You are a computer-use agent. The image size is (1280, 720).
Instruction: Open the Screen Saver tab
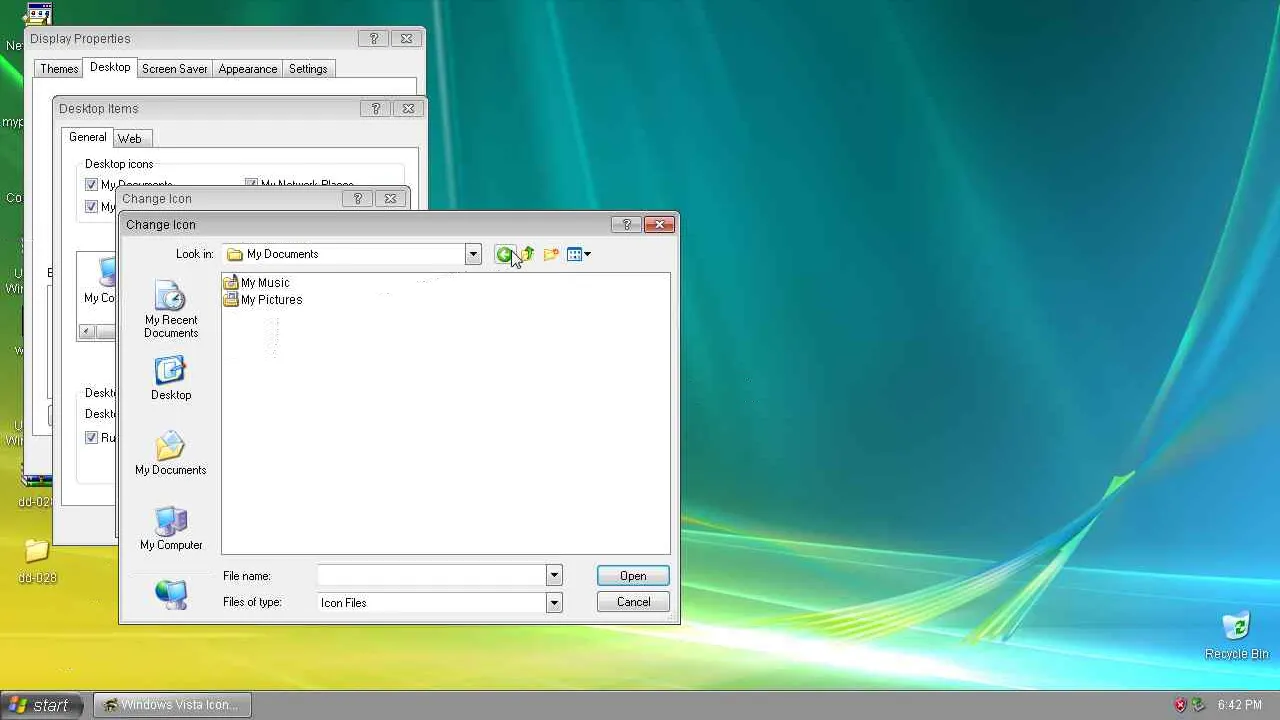pyautogui.click(x=175, y=69)
